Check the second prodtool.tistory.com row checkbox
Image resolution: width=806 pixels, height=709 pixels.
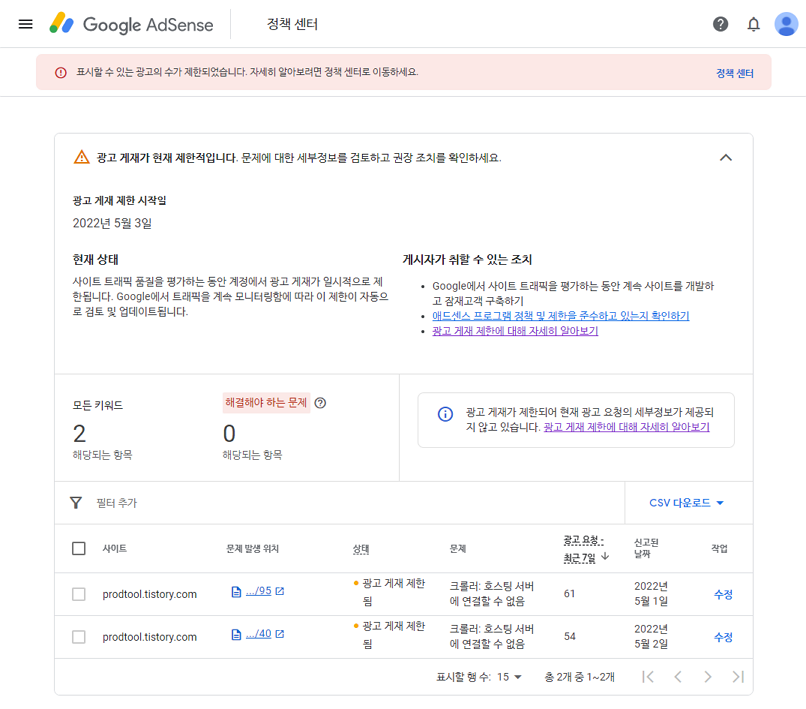point(78,638)
